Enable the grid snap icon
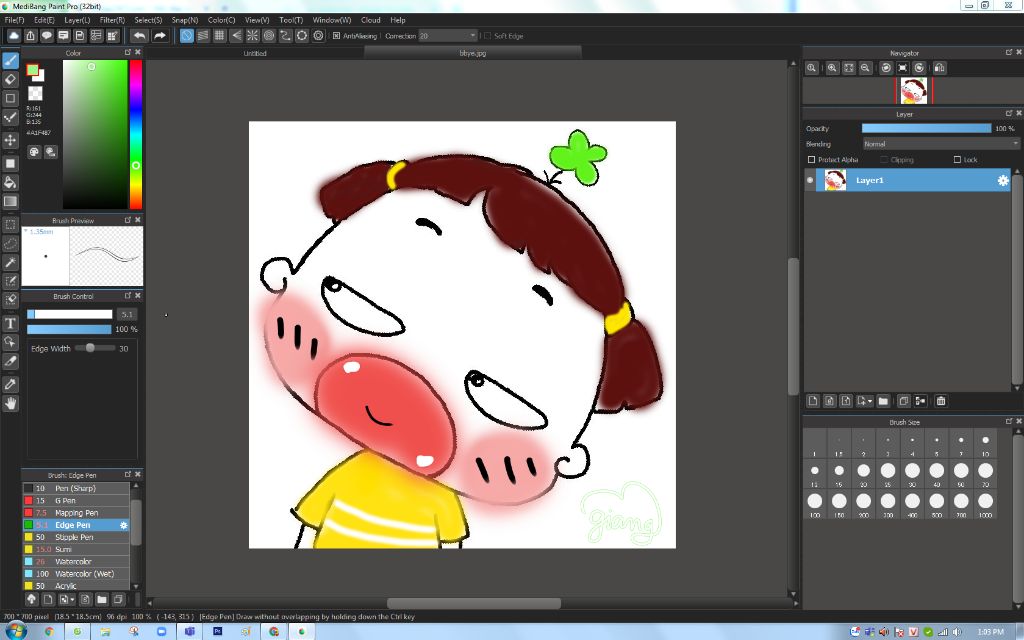 pos(219,36)
